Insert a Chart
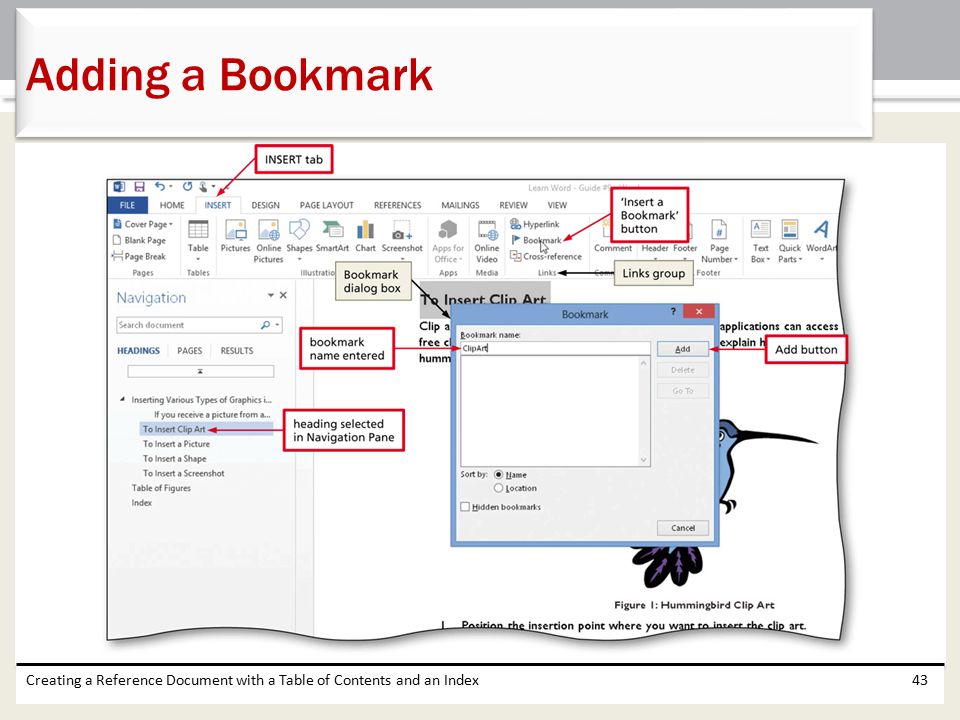The height and width of the screenshot is (720, 960). pyautogui.click(x=366, y=236)
